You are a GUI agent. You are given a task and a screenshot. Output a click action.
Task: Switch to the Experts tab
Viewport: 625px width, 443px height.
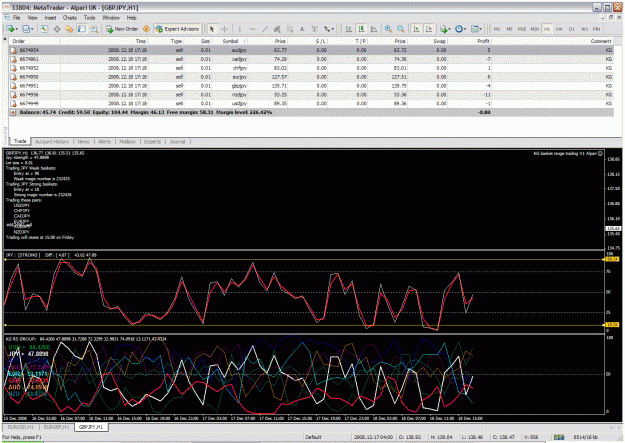pyautogui.click(x=152, y=142)
